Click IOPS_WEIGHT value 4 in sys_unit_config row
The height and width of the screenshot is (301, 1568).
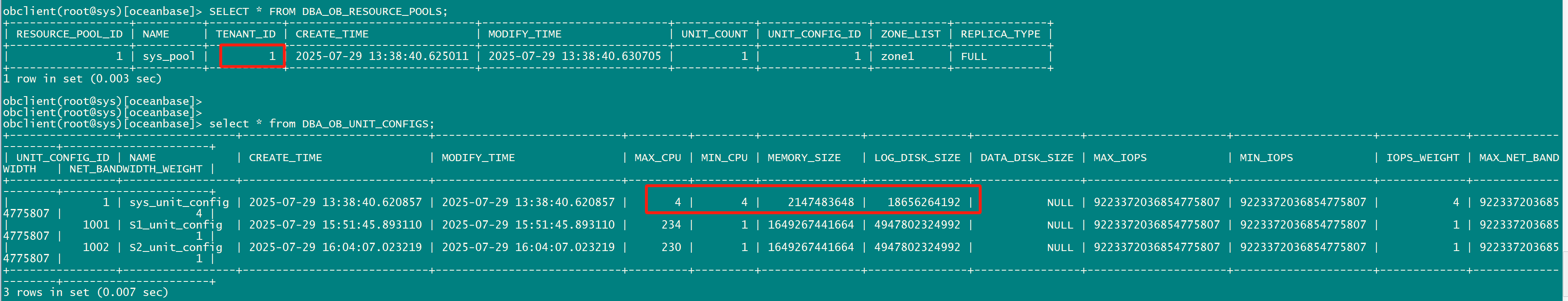pyautogui.click(x=1456, y=202)
